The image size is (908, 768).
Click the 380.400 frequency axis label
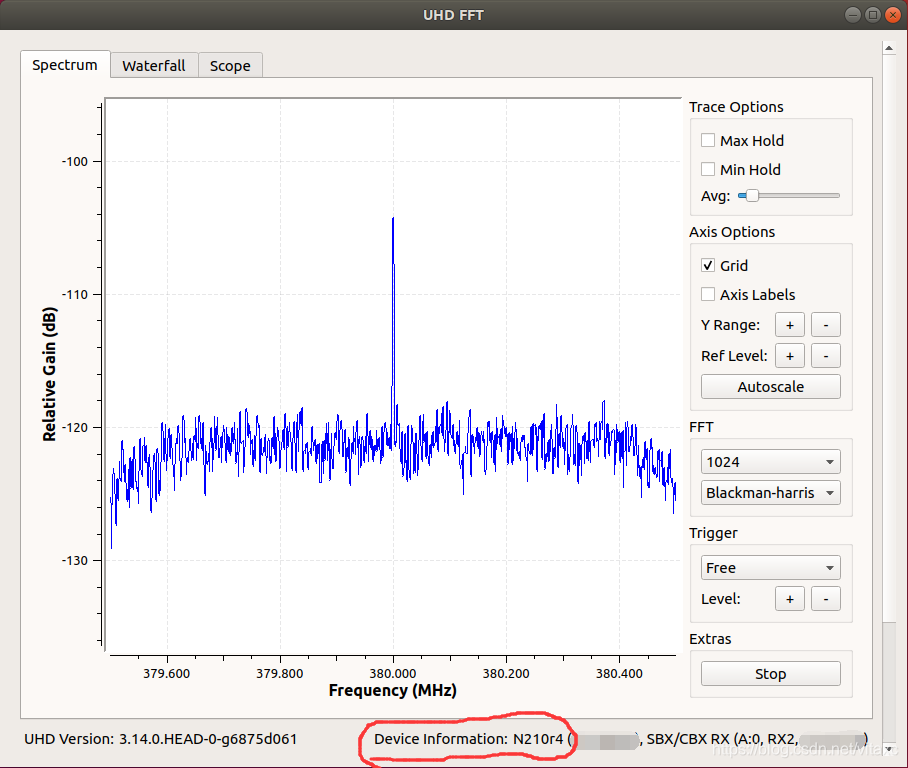pos(619,674)
